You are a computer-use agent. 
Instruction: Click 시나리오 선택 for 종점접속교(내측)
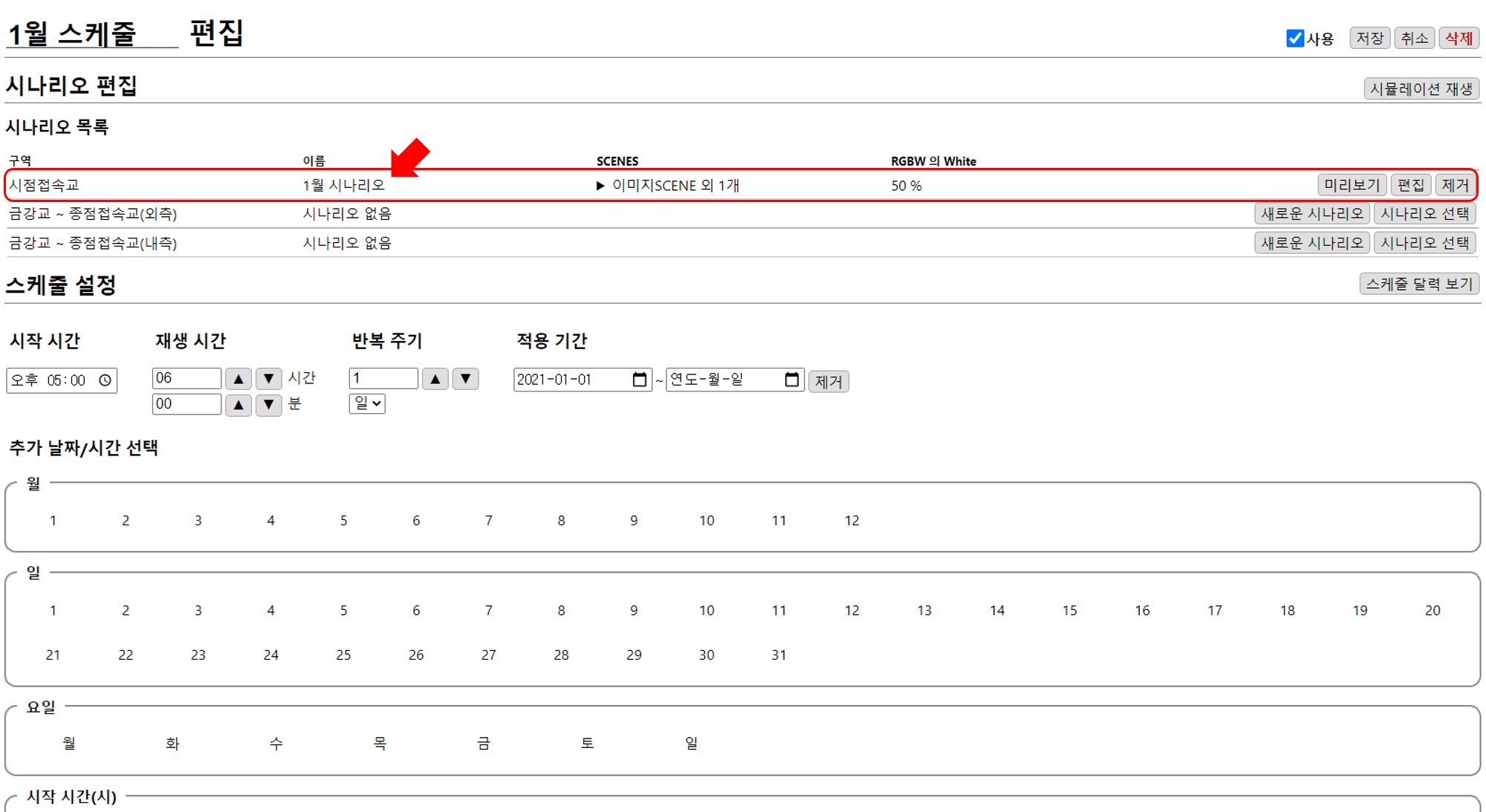tap(1424, 243)
